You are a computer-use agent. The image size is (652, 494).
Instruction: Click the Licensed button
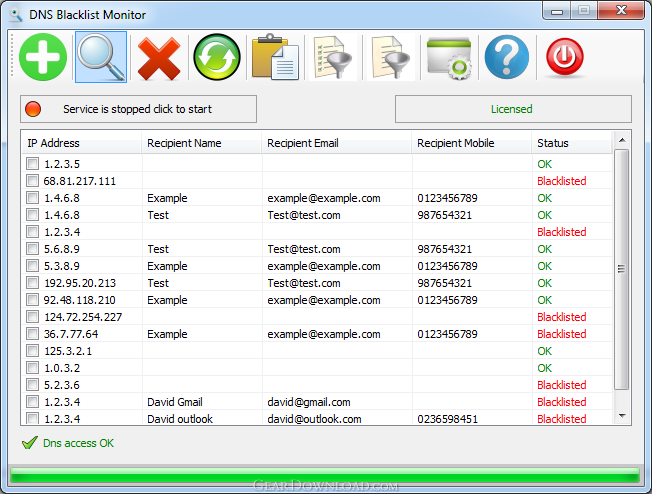click(x=513, y=109)
